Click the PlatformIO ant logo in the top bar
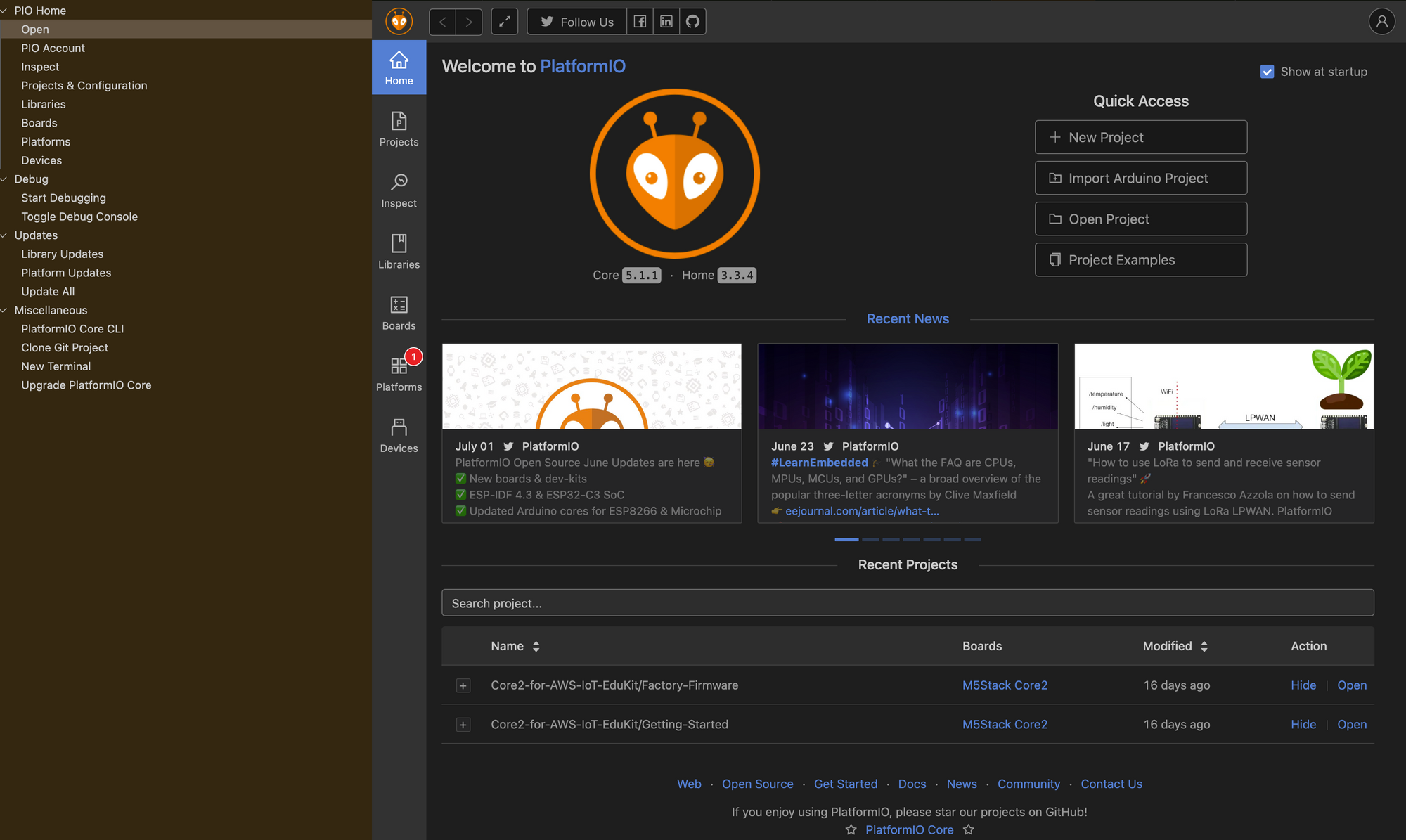This screenshot has height=840, width=1406. tap(399, 21)
